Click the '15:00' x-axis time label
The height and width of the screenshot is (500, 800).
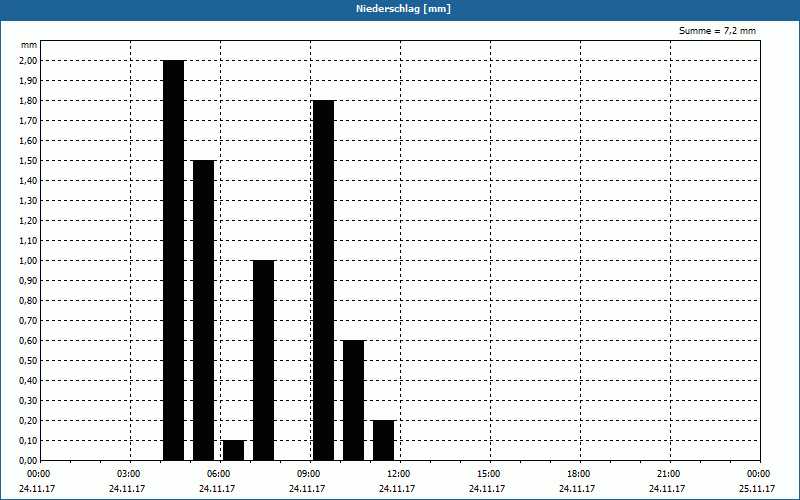click(x=488, y=474)
